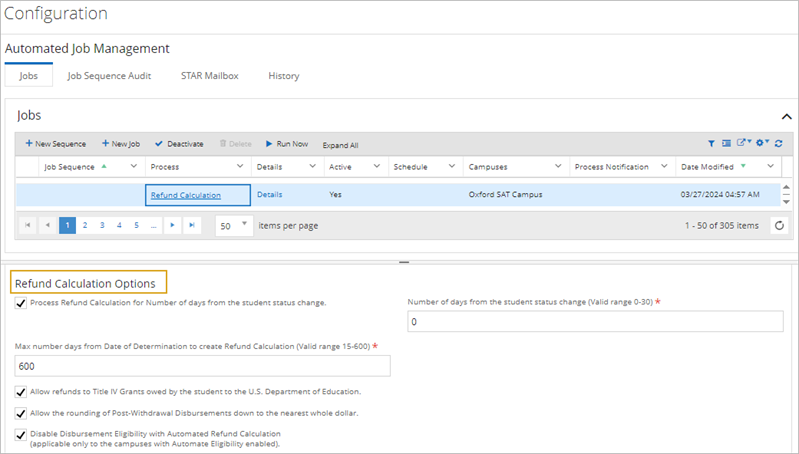Screen dimensions: 799x454
Task: Toggle rounding of Post-Withdrawal Disbursements checkbox
Action: tap(20, 413)
